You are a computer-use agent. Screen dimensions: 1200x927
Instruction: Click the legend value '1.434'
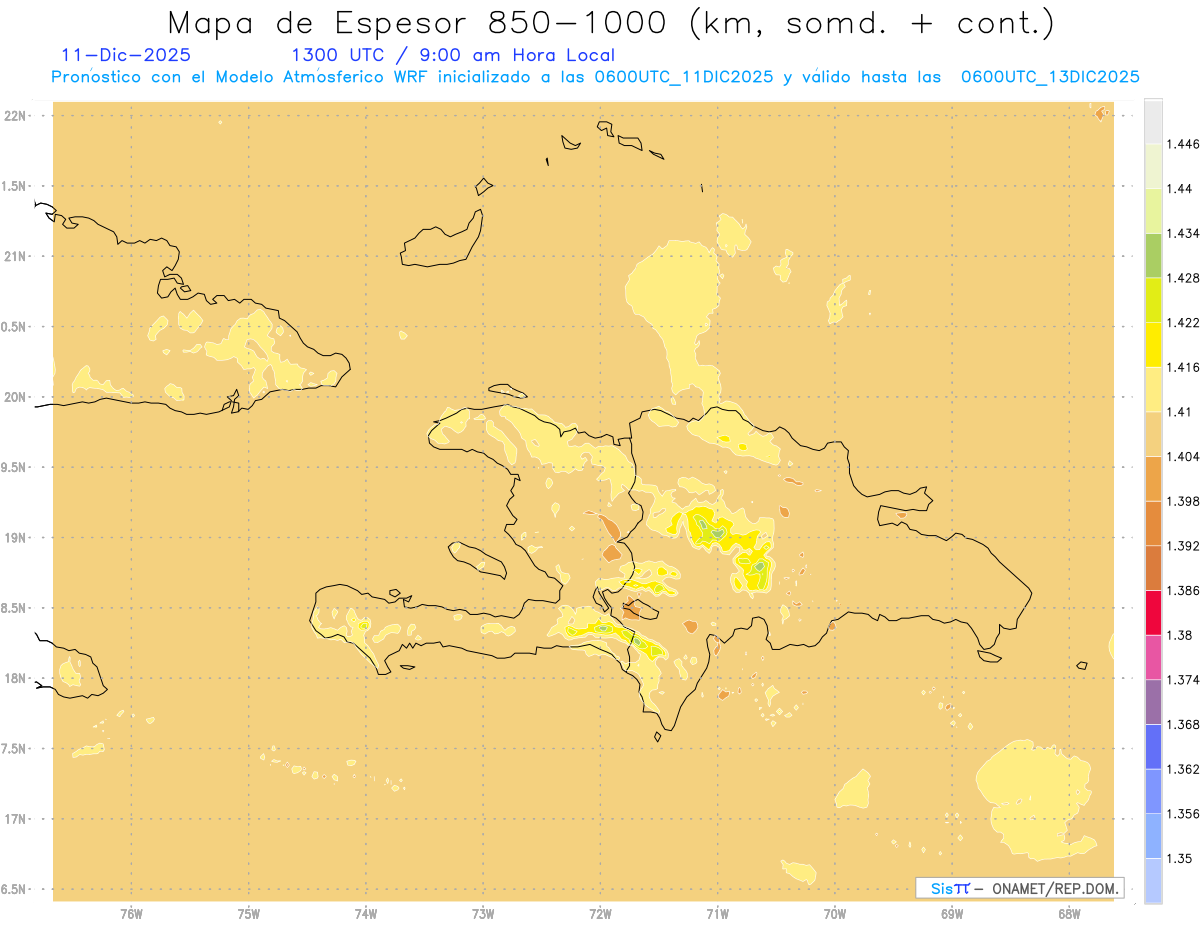1183,233
